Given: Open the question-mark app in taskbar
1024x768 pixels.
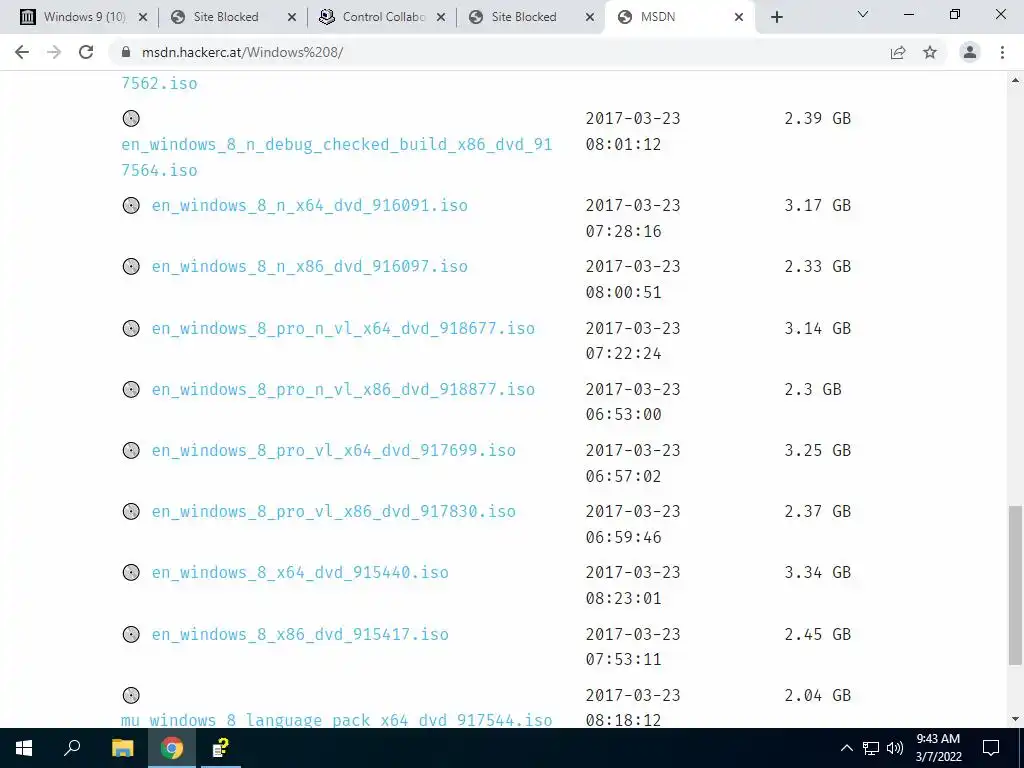Looking at the screenshot, I should coord(221,748).
